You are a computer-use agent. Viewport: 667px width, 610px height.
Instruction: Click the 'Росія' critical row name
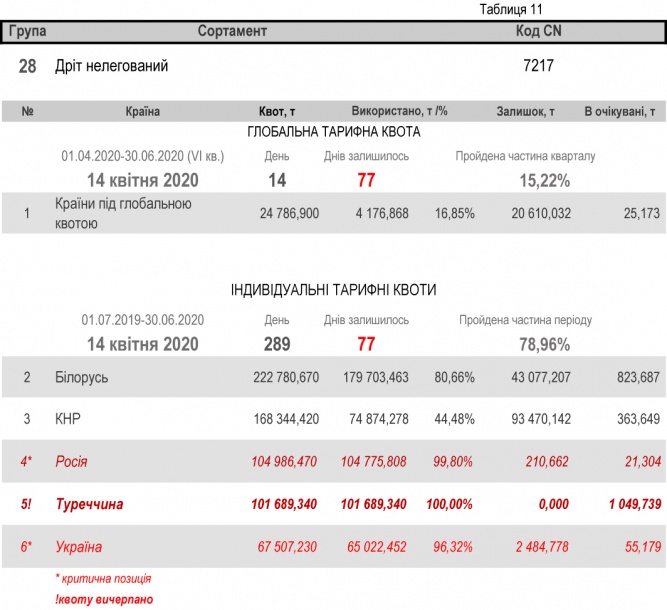(x=71, y=461)
